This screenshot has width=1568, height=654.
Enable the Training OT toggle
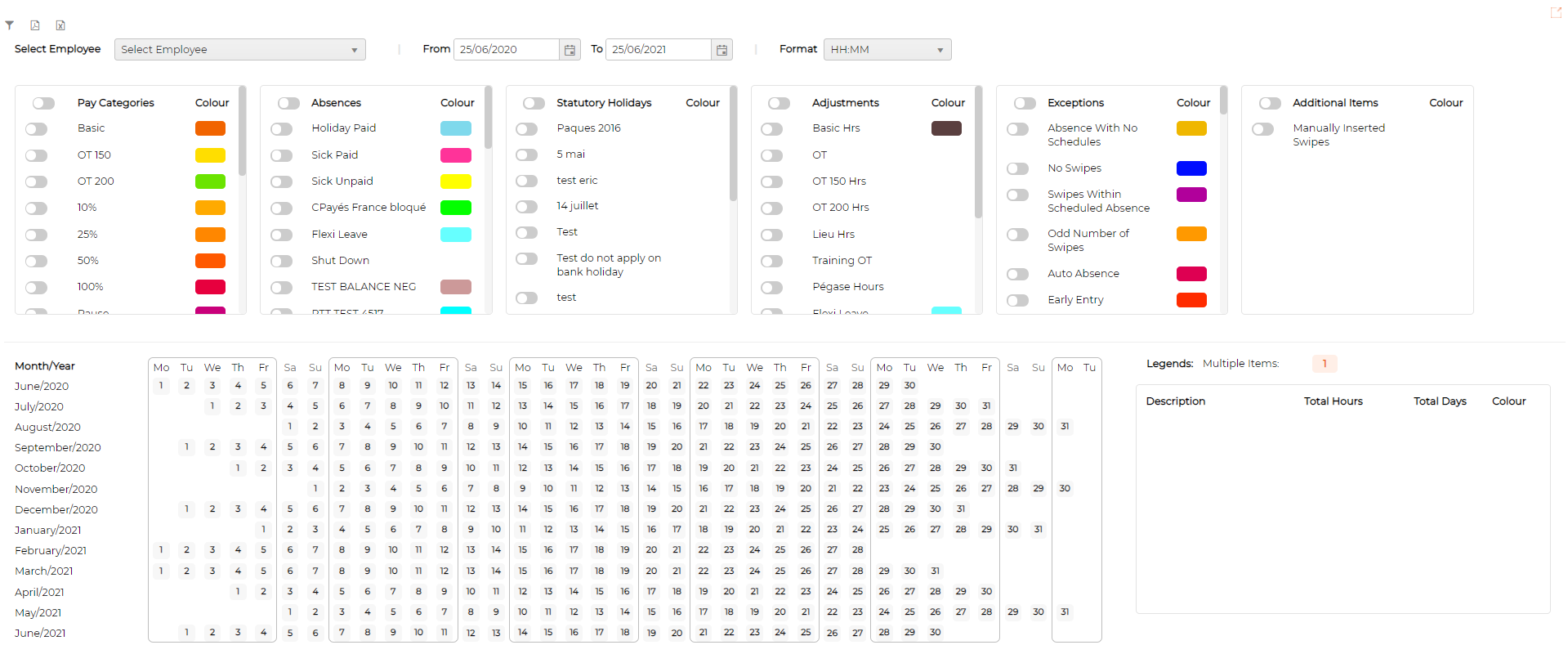coord(772,261)
